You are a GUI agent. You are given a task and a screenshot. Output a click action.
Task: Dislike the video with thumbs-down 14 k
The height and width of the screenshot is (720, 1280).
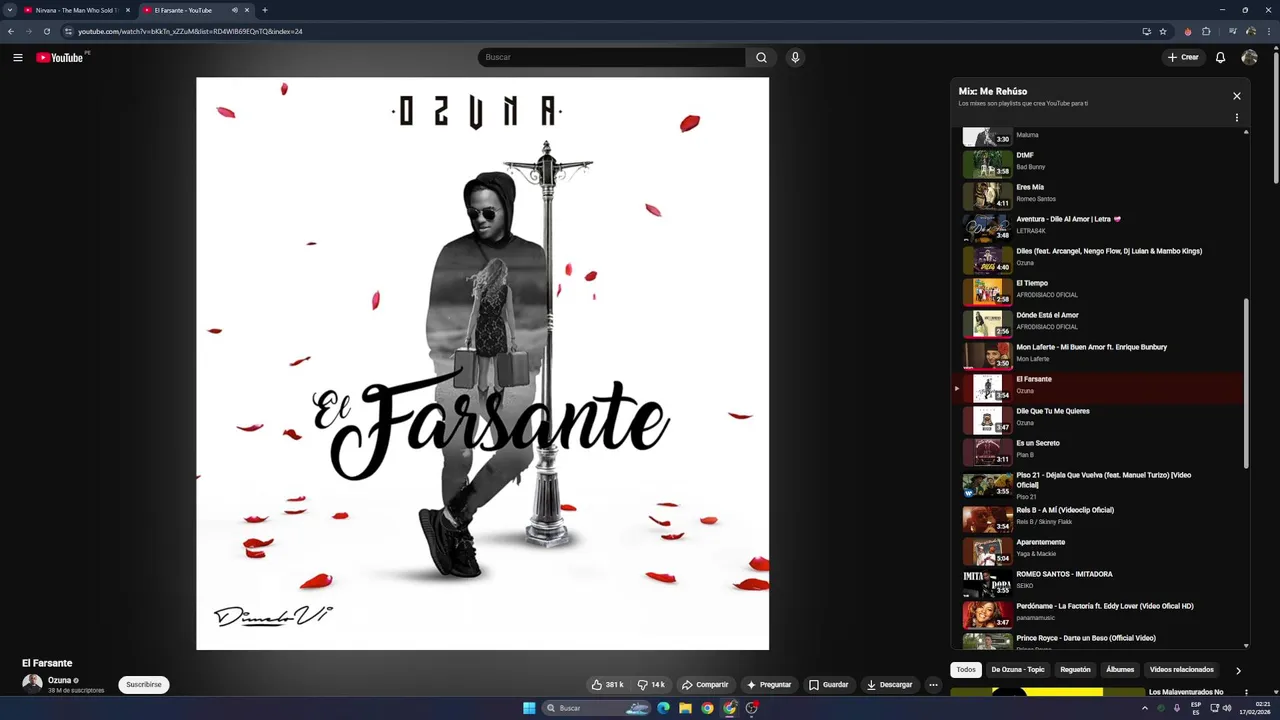(652, 685)
